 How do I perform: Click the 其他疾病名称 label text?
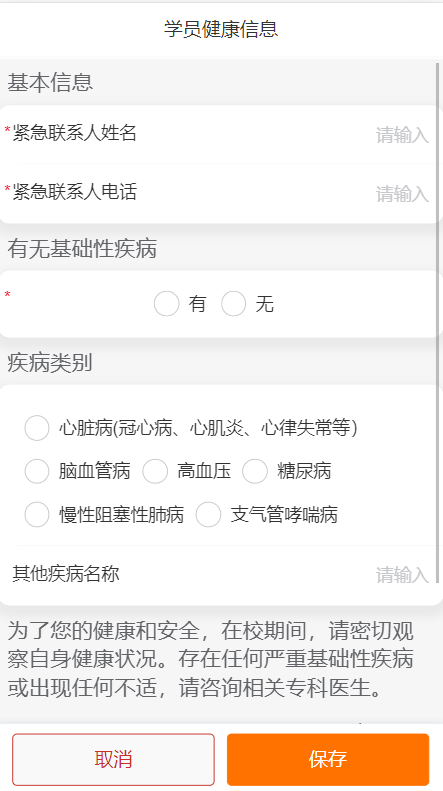(x=66, y=574)
